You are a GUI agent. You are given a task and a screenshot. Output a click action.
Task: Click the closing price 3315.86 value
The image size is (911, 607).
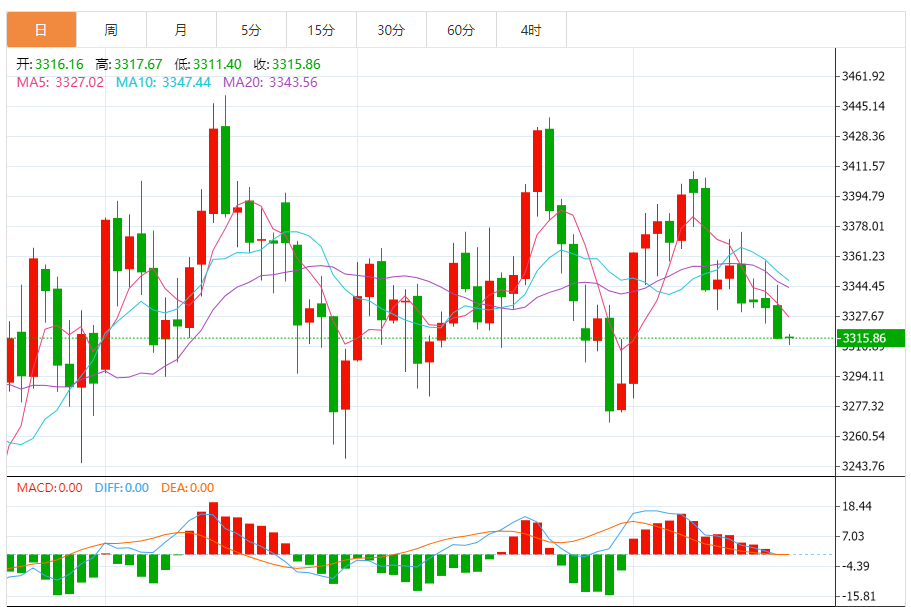tap(296, 64)
